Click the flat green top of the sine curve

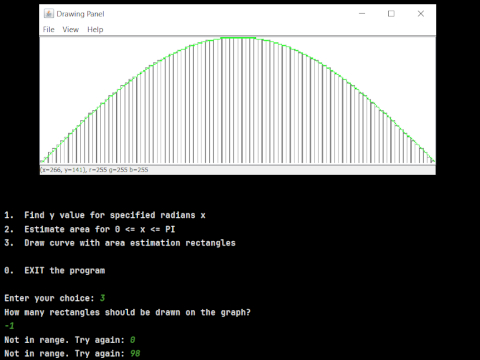click(238, 38)
